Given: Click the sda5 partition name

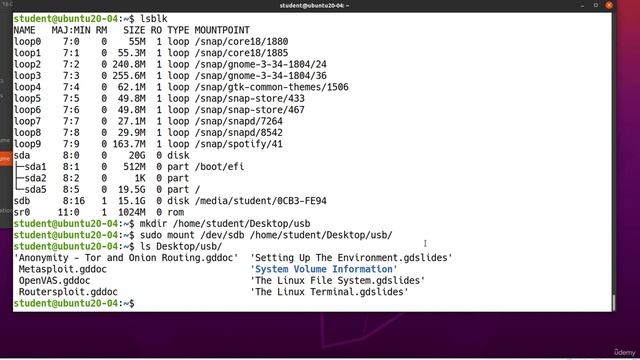Looking at the screenshot, I should [x=36, y=190].
